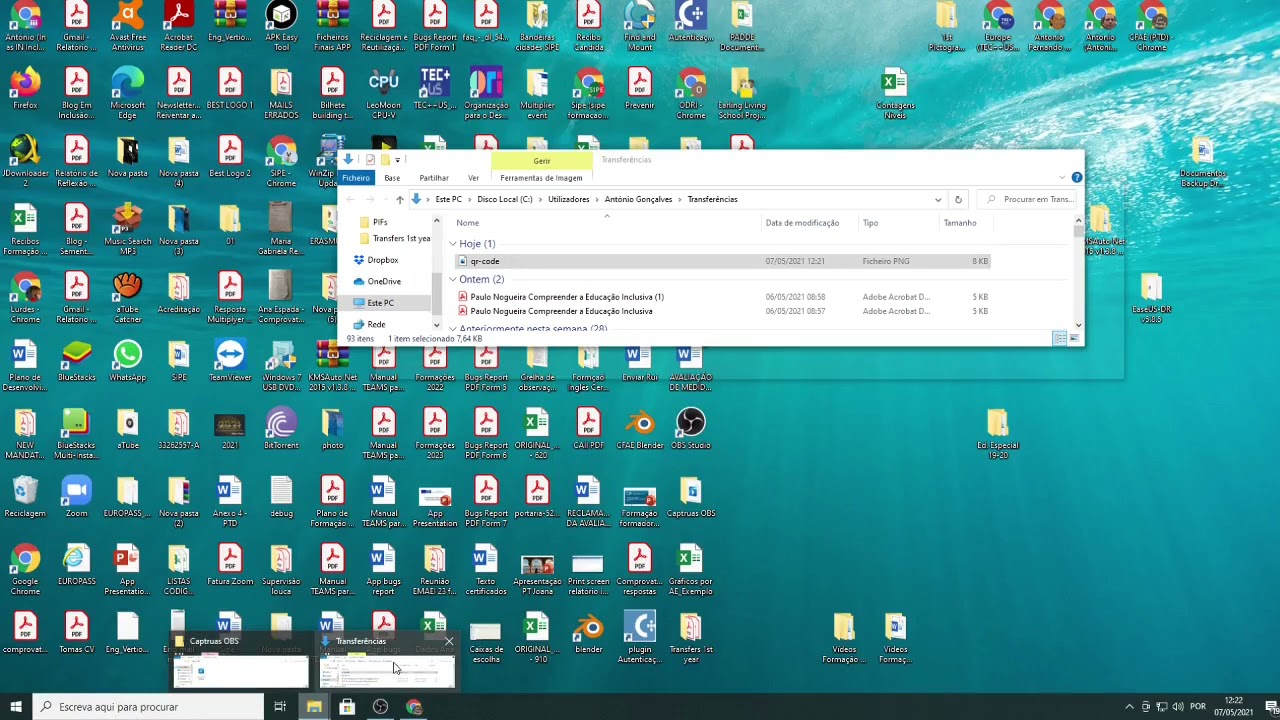This screenshot has width=1280, height=720.
Task: Open Task View on the taskbar
Action: click(x=280, y=707)
